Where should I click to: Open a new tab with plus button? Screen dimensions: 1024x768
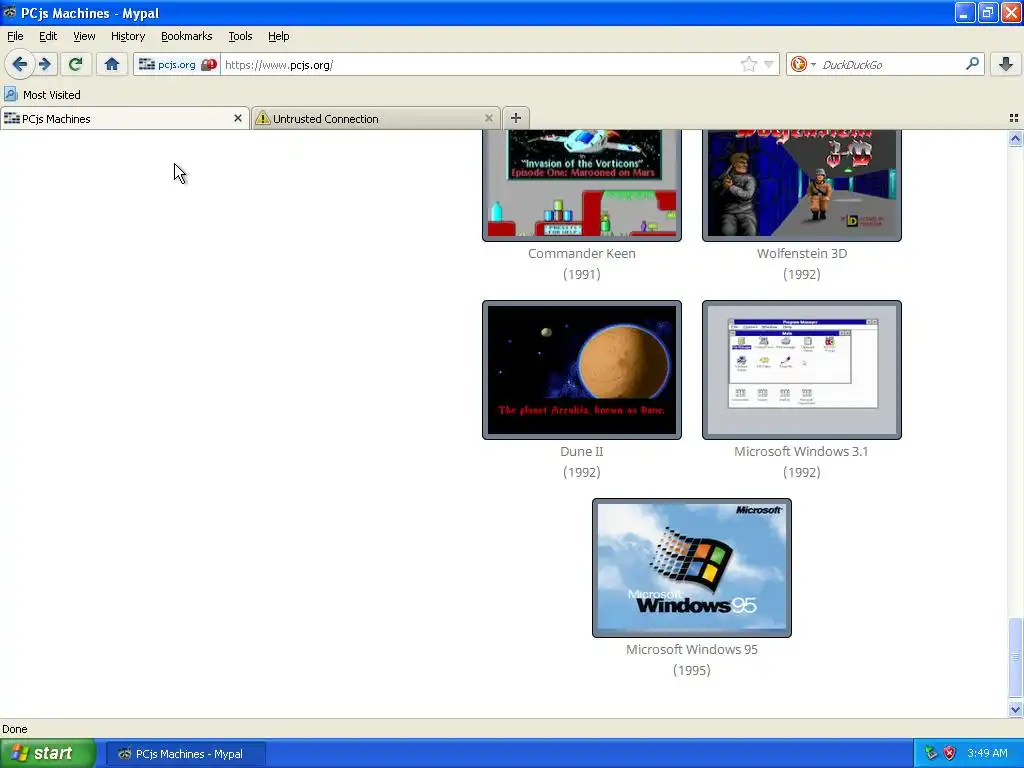(515, 118)
